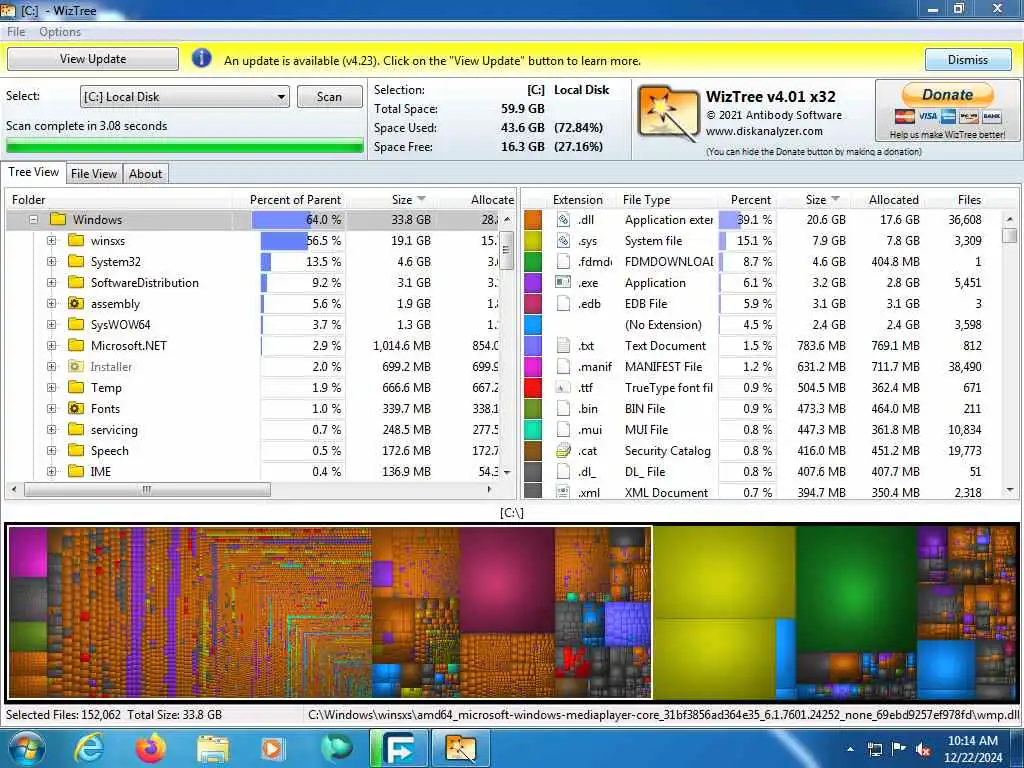The image size is (1024, 768).
Task: Click the blue info icon in update bar
Action: pos(201,59)
